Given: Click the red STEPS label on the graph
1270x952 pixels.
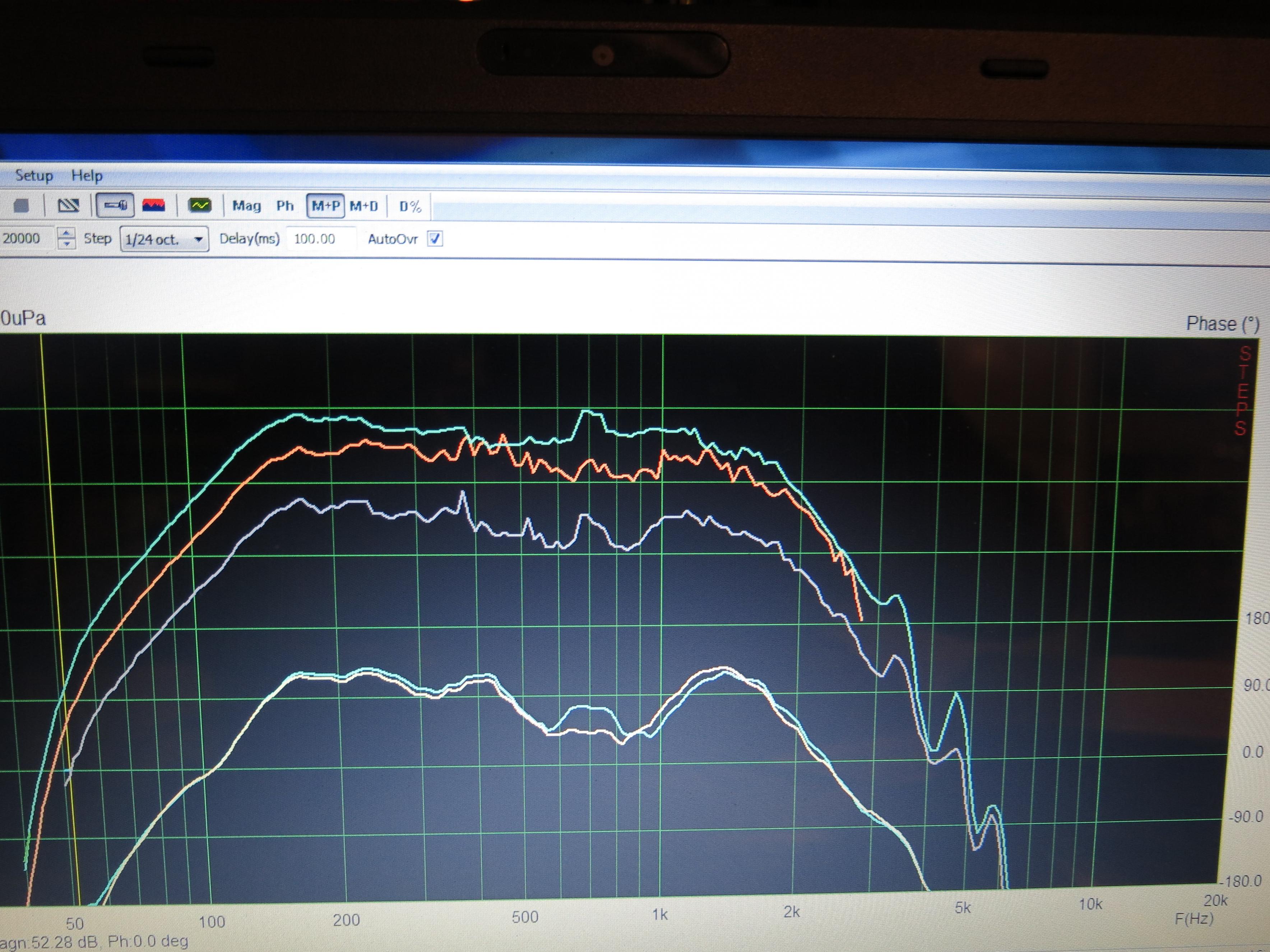Looking at the screenshot, I should [1242, 391].
